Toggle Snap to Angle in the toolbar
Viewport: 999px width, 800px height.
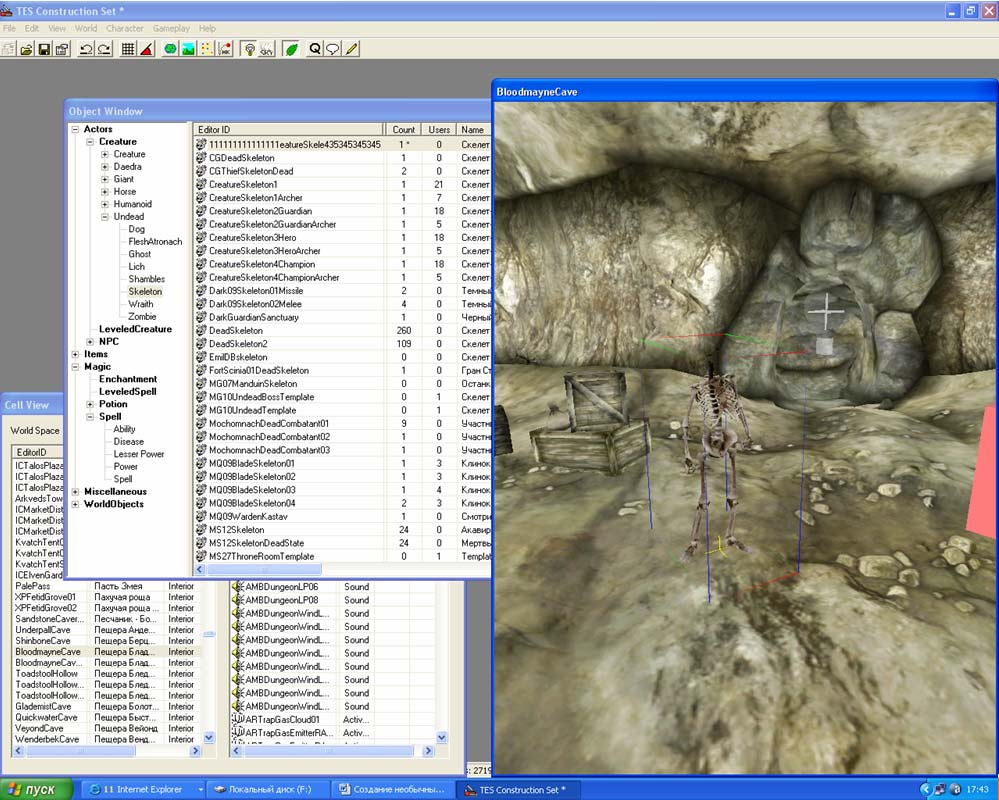[146, 49]
